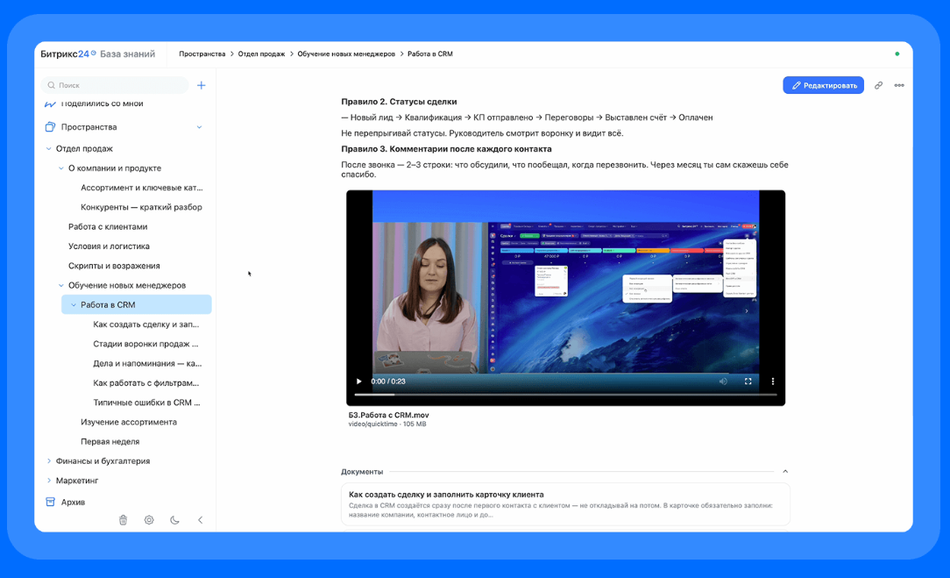Click the Архив box icon

tap(50, 502)
